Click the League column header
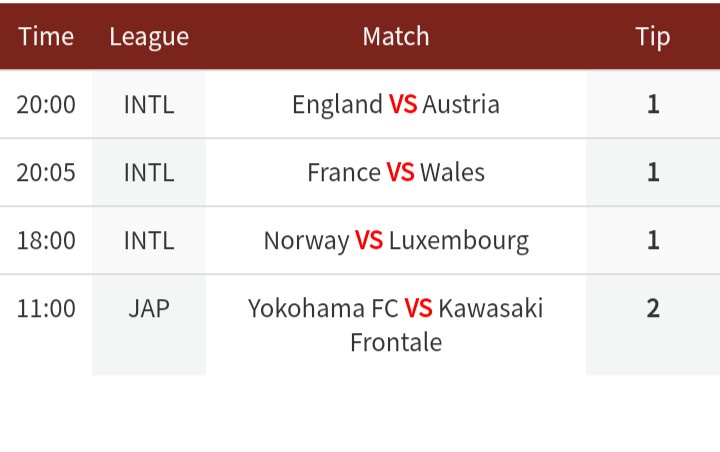This screenshot has height=452, width=720. 149,37
